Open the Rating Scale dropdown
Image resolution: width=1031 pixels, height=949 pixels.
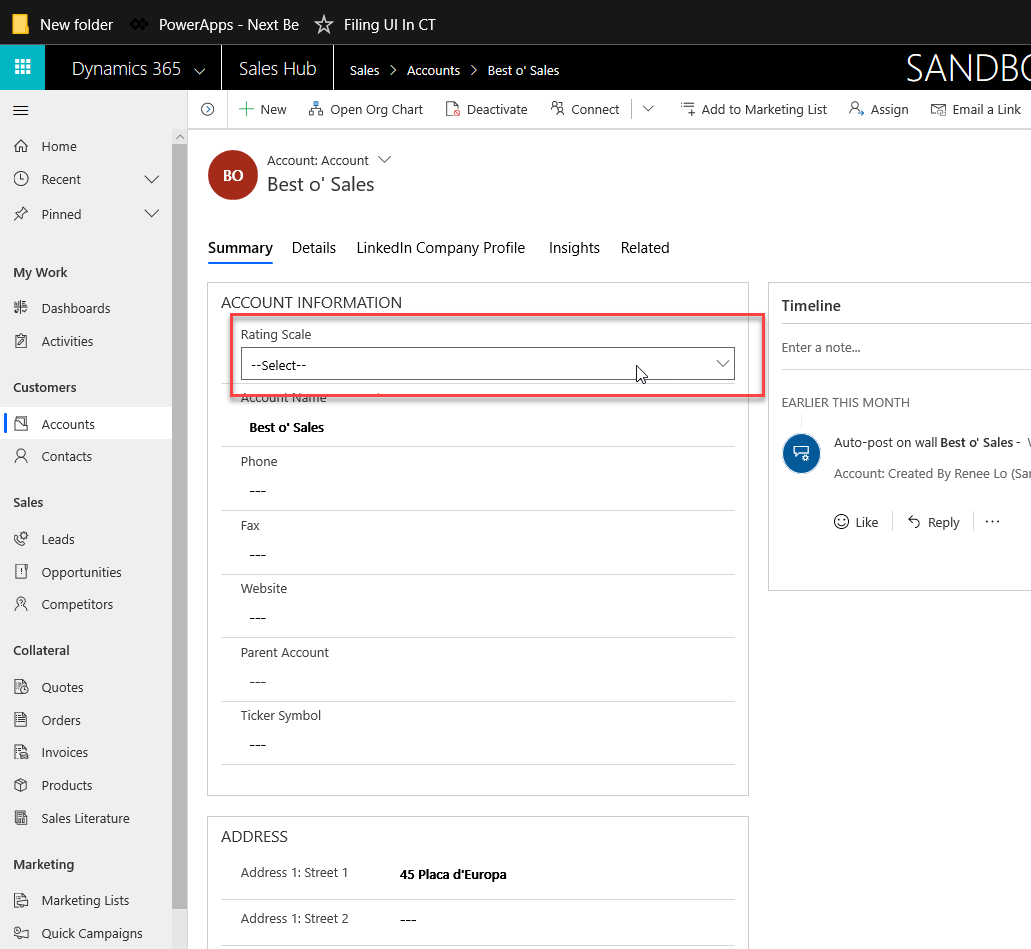tap(487, 365)
